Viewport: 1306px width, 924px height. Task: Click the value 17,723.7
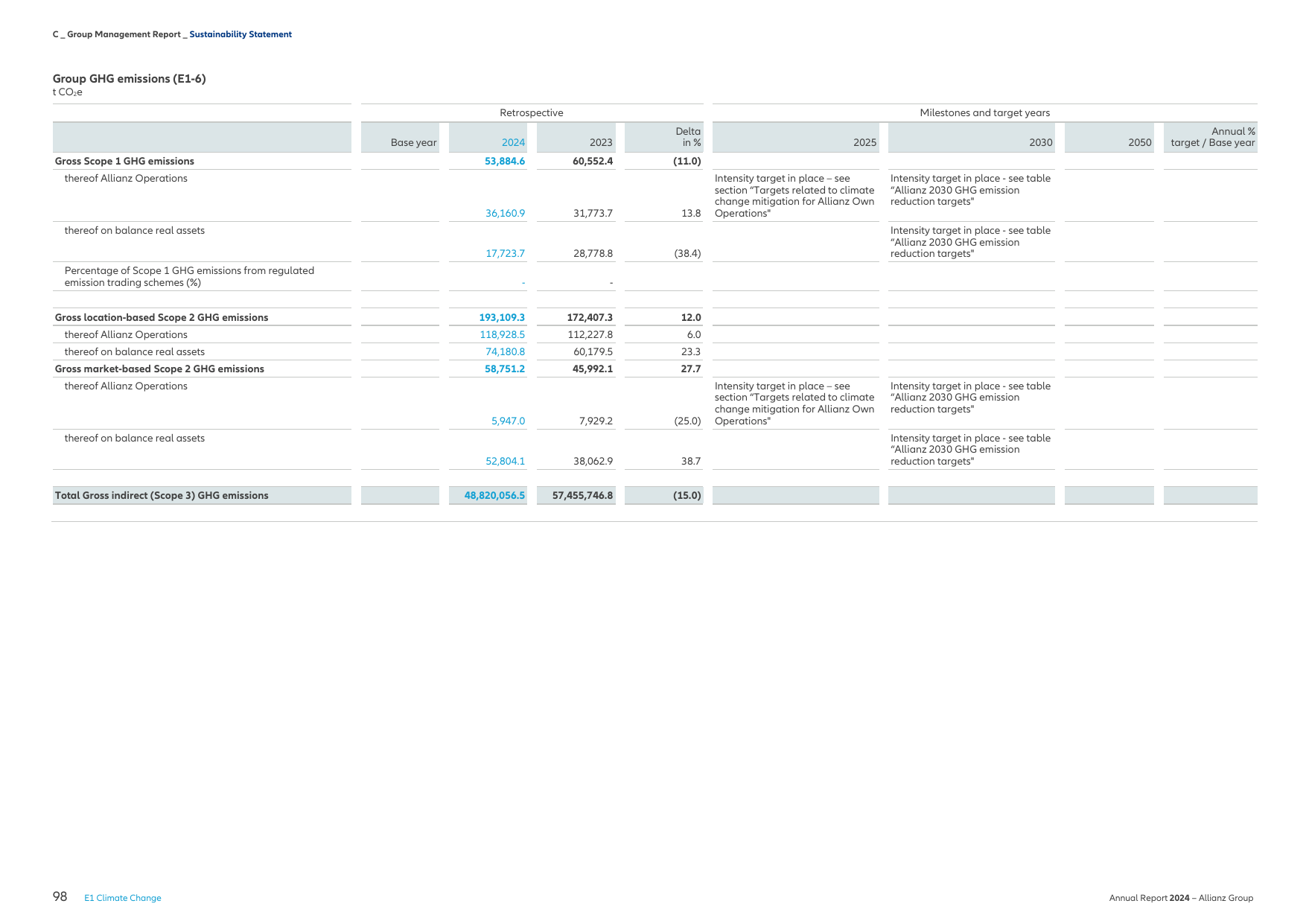coord(506,254)
